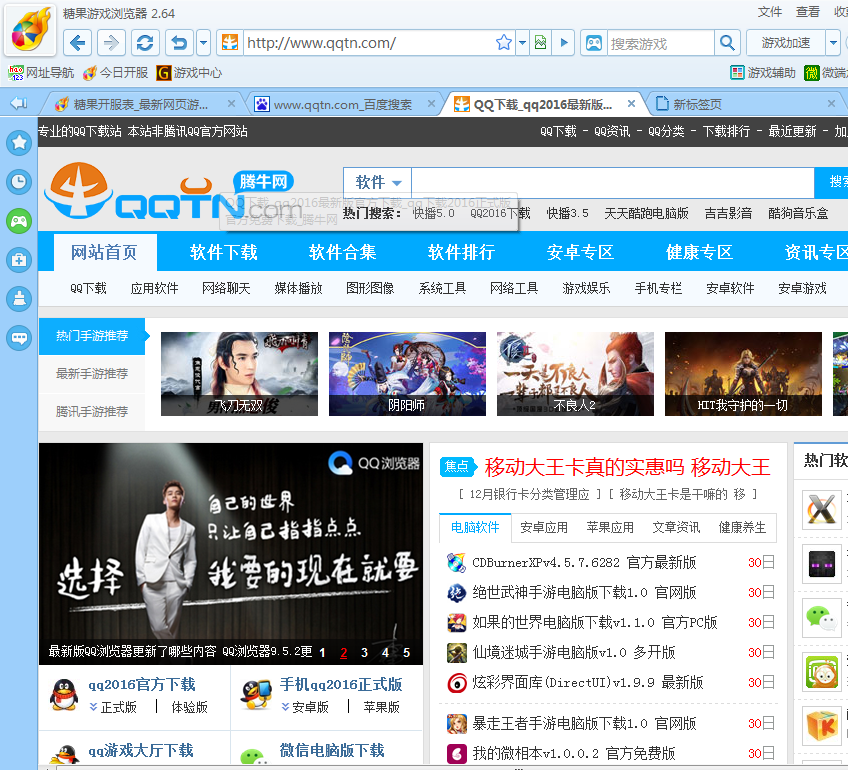Click the 网络聊天 category link
Viewport: 848px width, 770px height.
pyautogui.click(x=226, y=288)
